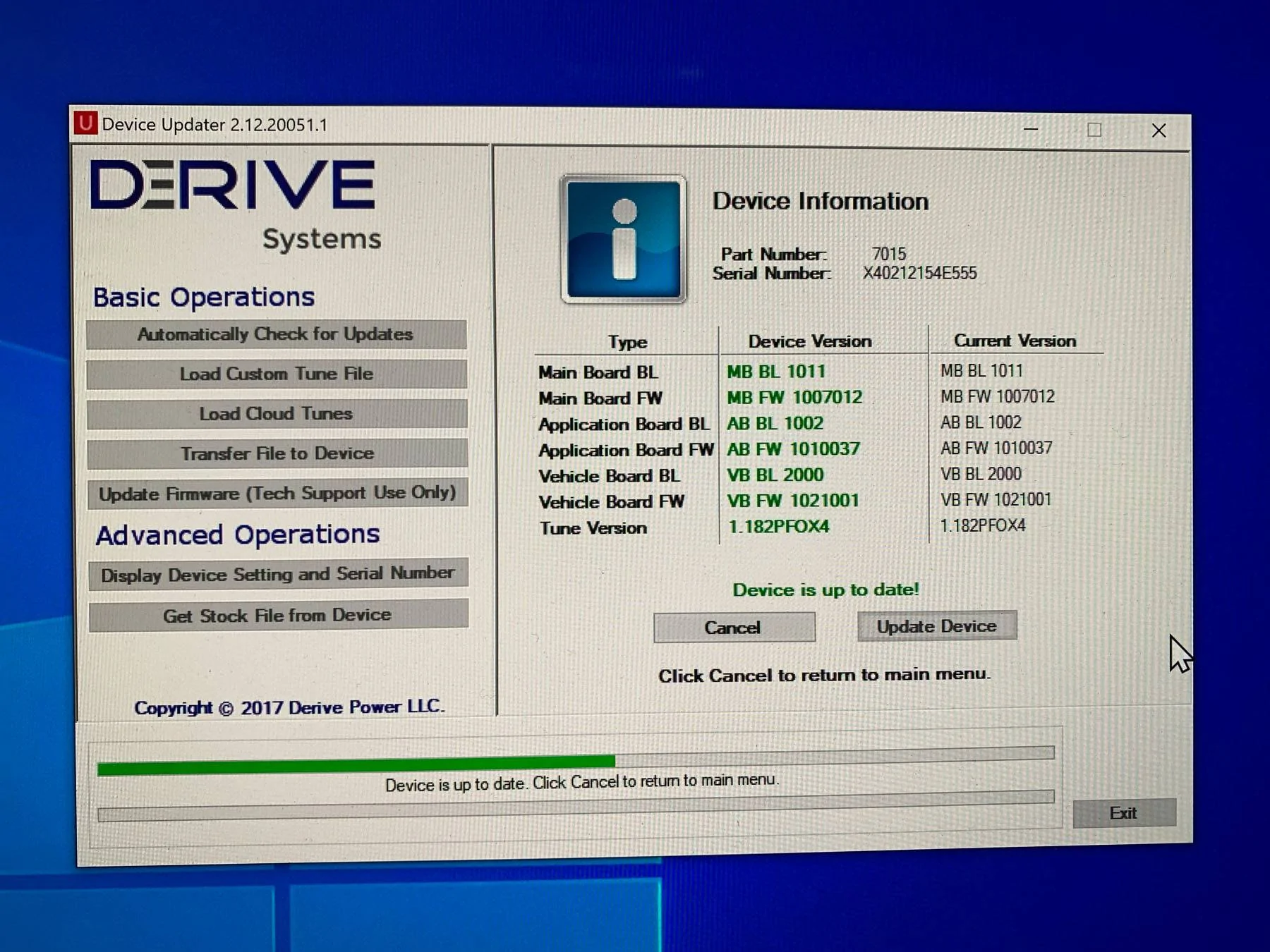The image size is (1270, 952).
Task: Click current version MB FW 1007012
Action: [x=998, y=396]
